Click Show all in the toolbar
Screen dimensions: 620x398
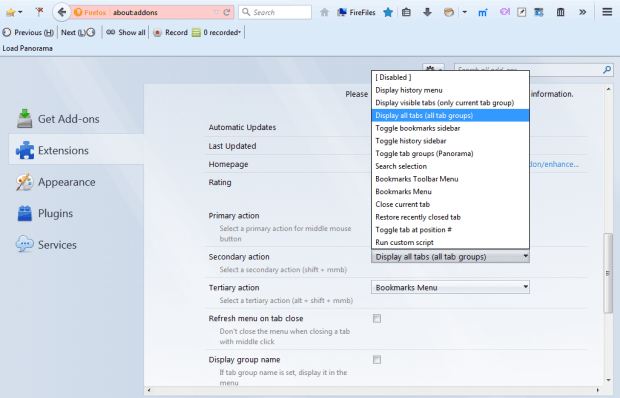click(x=126, y=32)
